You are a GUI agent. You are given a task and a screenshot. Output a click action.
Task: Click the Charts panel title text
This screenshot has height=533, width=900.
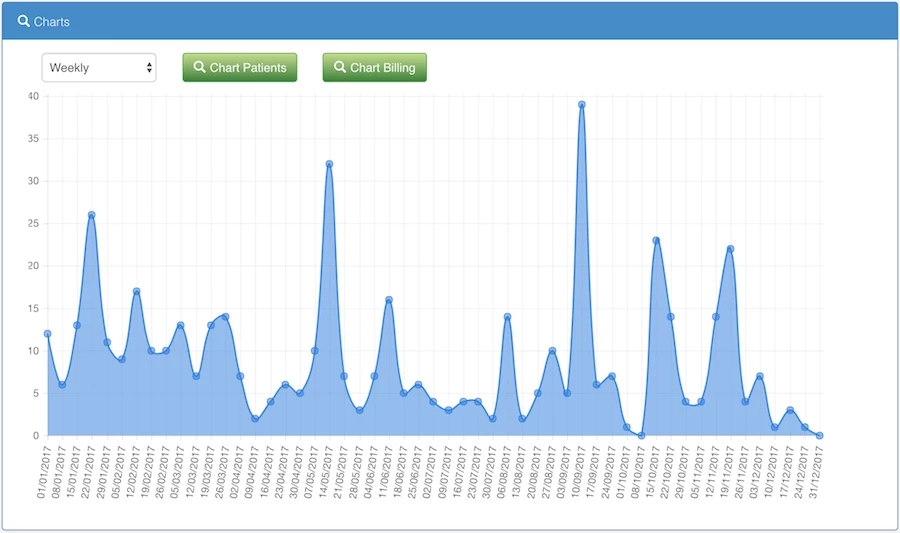click(52, 21)
